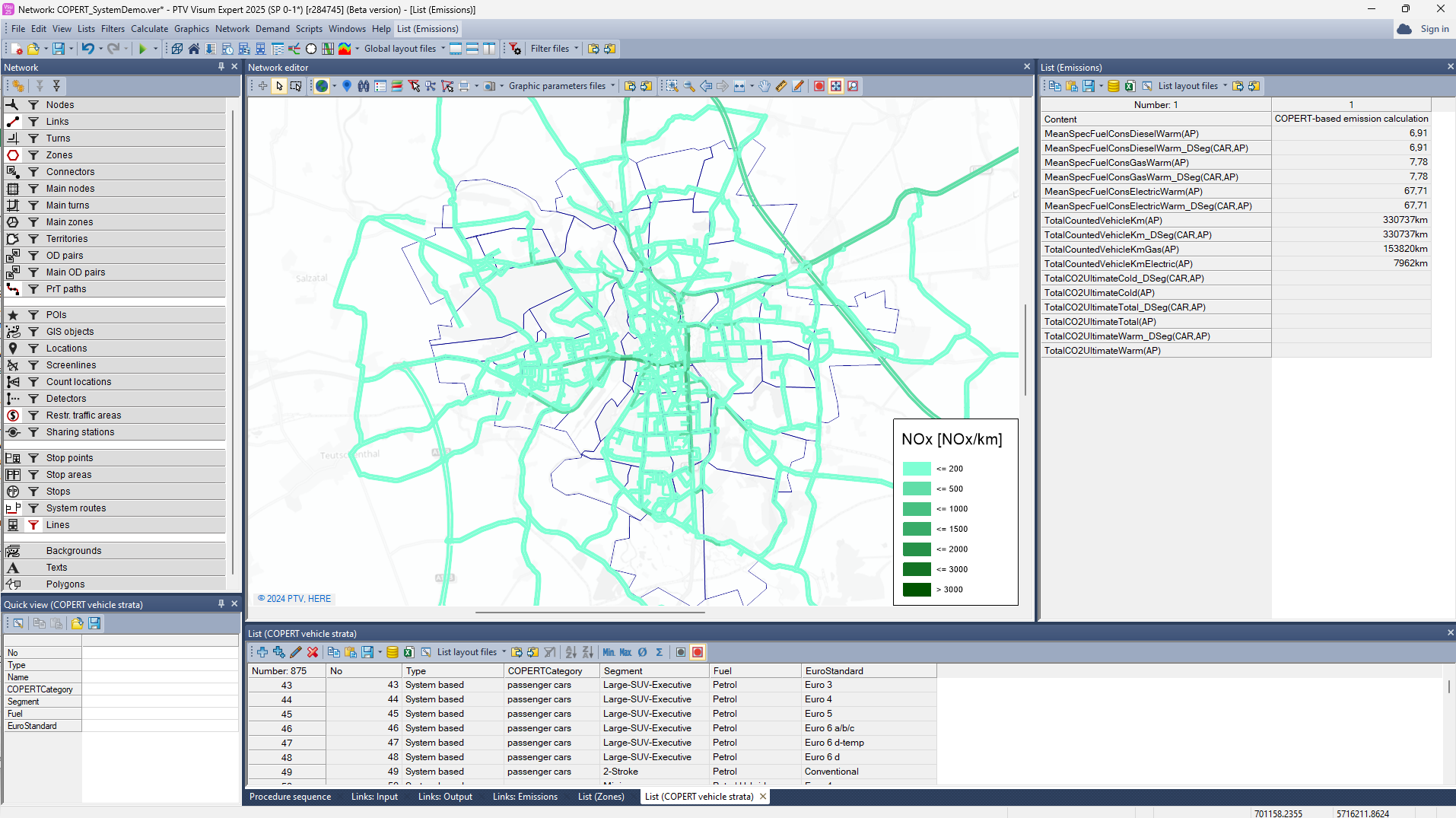1456x818 pixels.
Task: Click the COPERTCategory column header
Action: pyautogui.click(x=552, y=671)
